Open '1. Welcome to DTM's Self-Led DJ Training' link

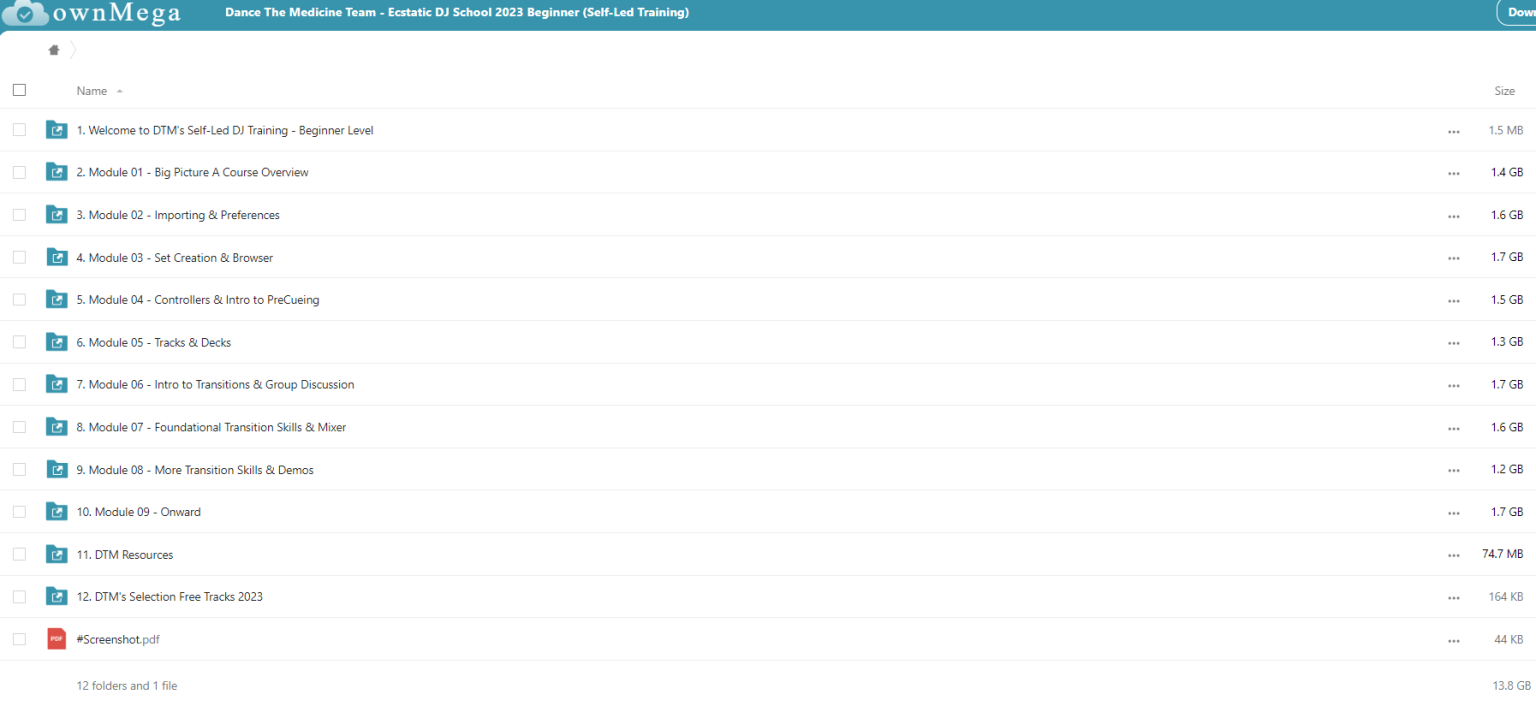pos(225,130)
